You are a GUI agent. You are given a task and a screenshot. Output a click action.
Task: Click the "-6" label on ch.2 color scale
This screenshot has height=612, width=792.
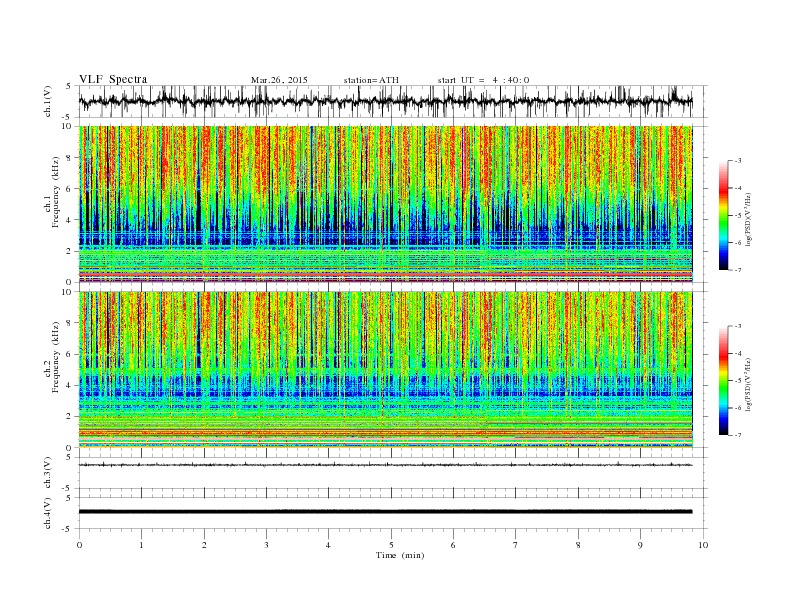[738, 408]
